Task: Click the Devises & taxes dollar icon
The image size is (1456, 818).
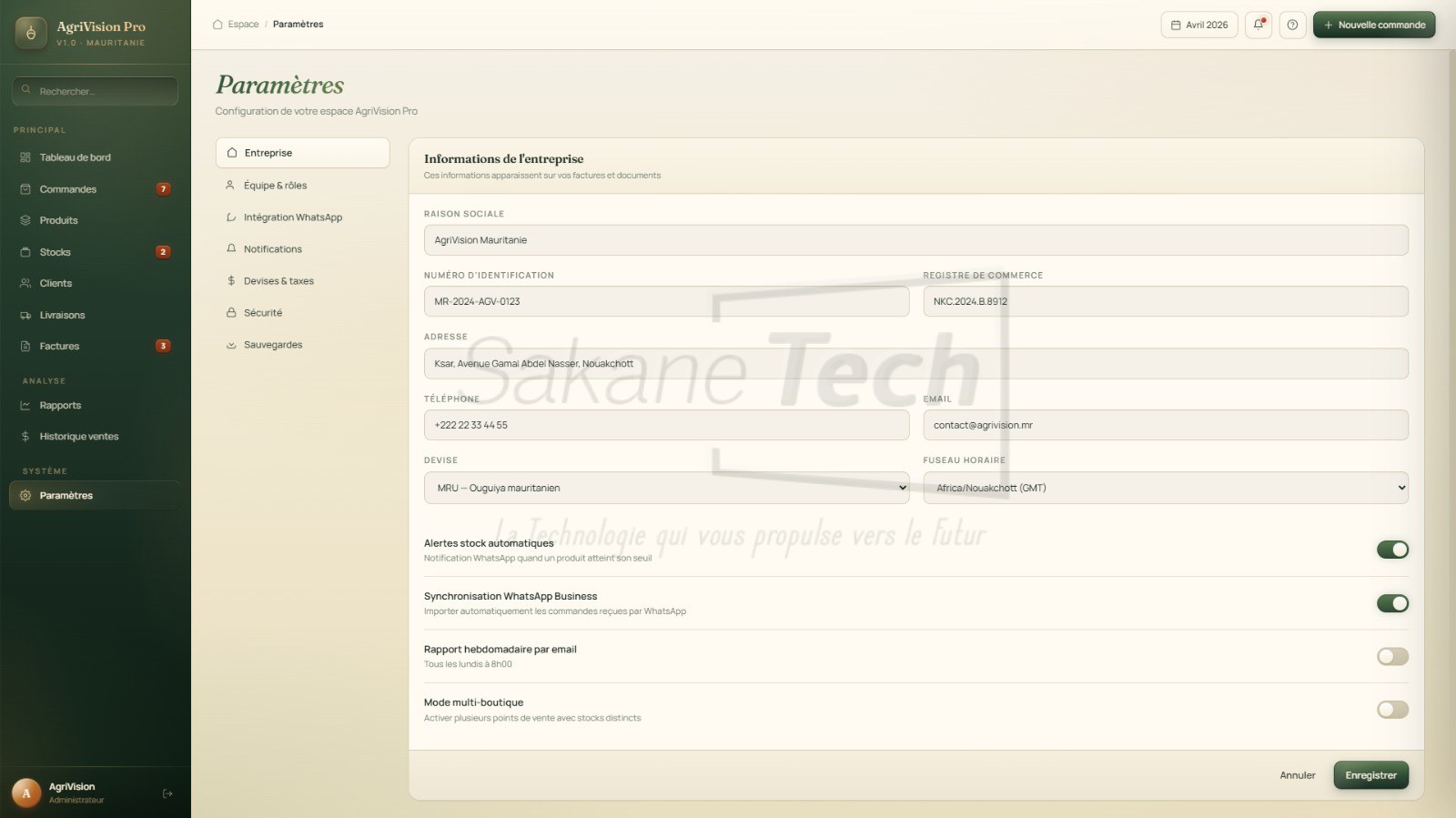Action: 230,281
